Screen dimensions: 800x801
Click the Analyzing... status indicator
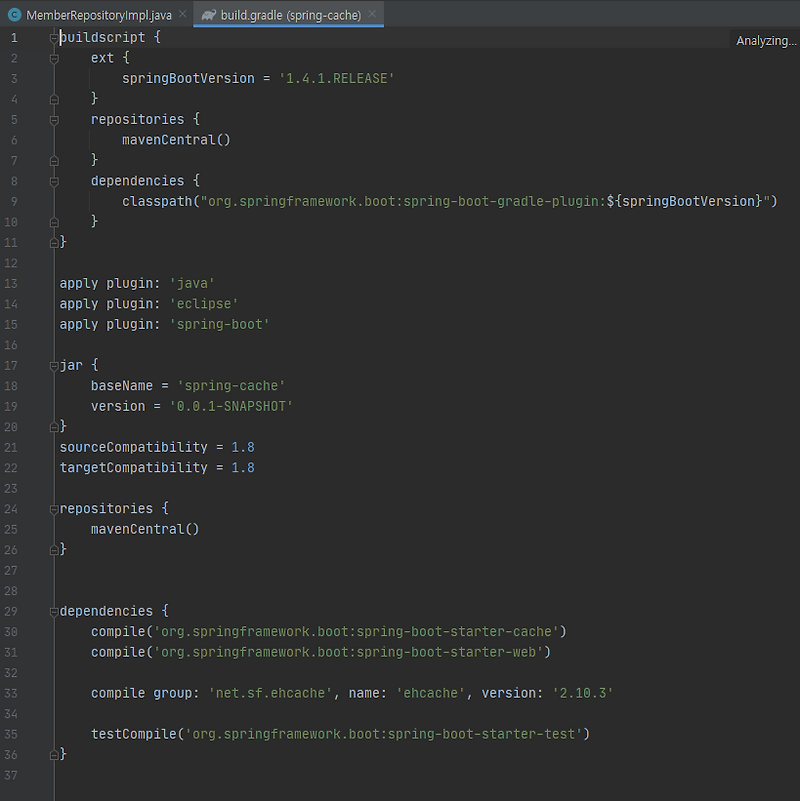[766, 40]
